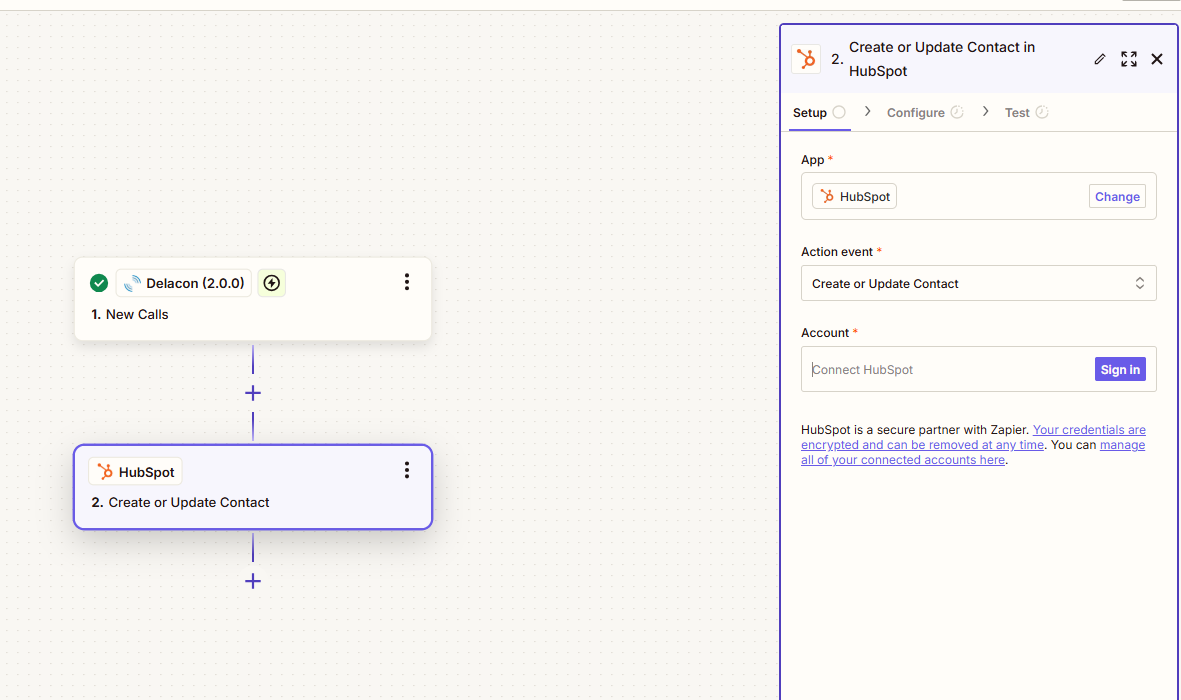Image resolution: width=1181 pixels, height=700 pixels.
Task: Select the 1. New Calls step card
Action: (253, 299)
